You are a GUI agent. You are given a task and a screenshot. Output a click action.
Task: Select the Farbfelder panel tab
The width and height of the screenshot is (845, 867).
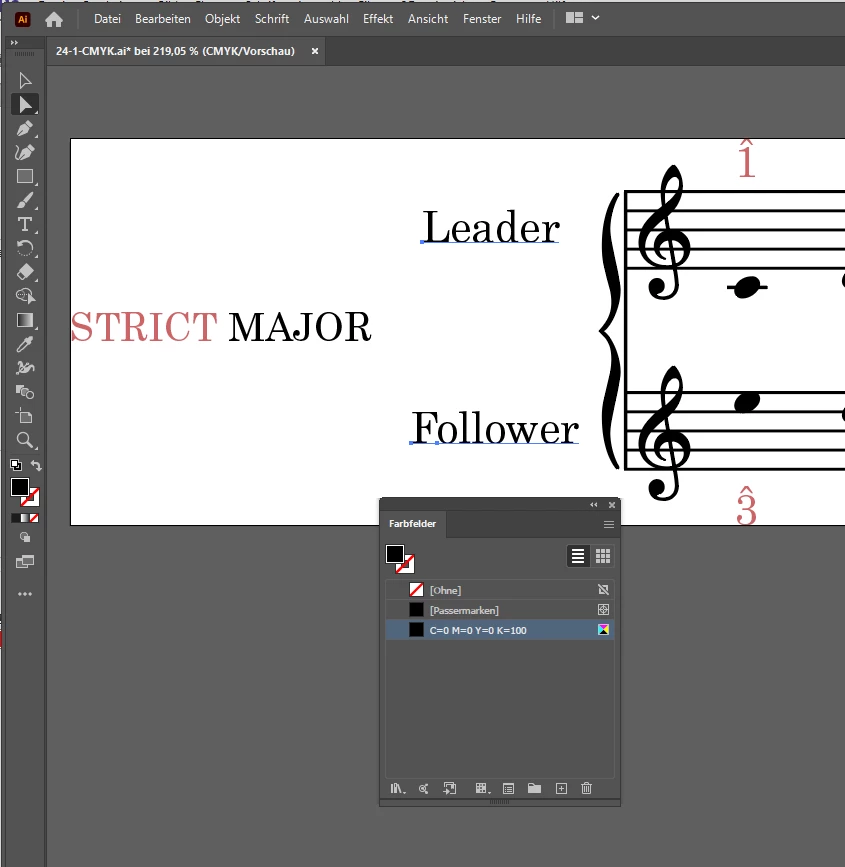[413, 524]
